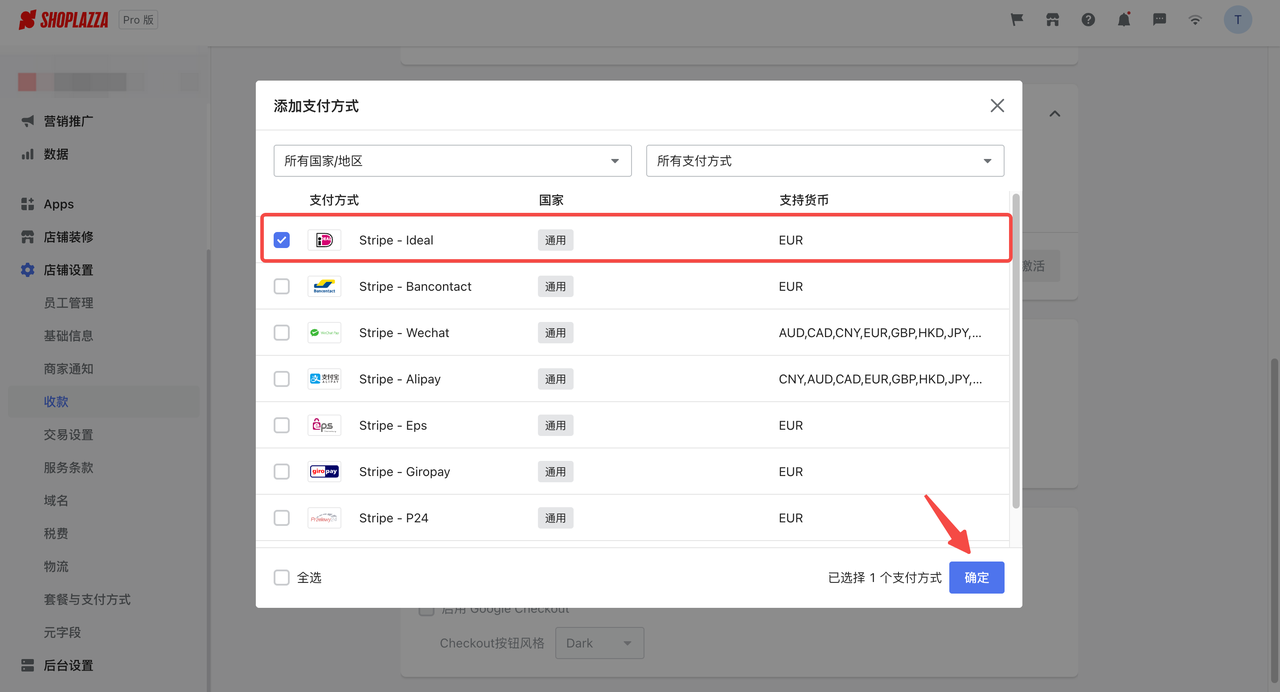The height and width of the screenshot is (692, 1280).
Task: Open 店铺装修 in the sidebar
Action: [68, 237]
